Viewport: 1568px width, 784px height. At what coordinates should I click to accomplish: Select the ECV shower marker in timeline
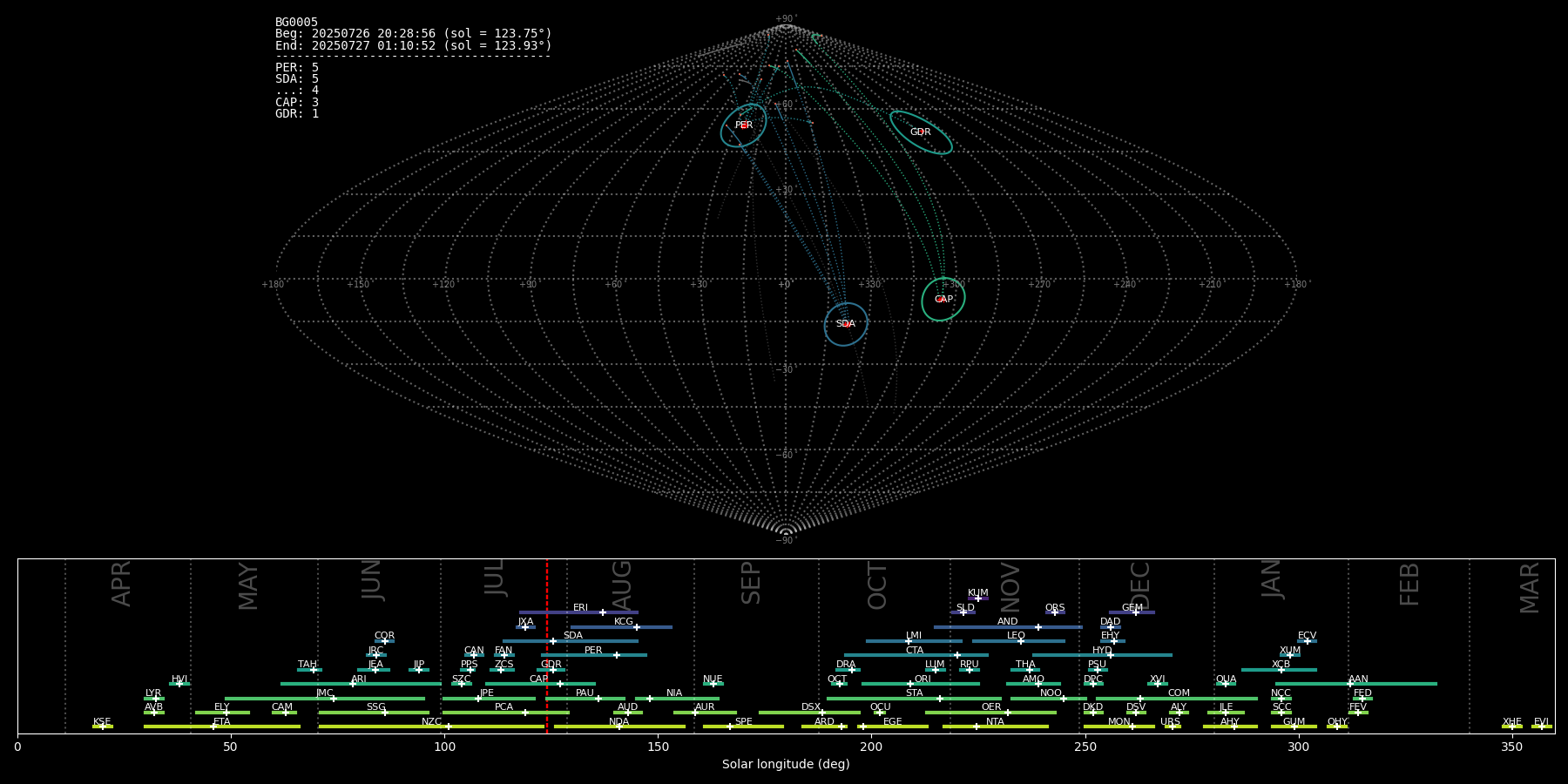tap(1307, 640)
